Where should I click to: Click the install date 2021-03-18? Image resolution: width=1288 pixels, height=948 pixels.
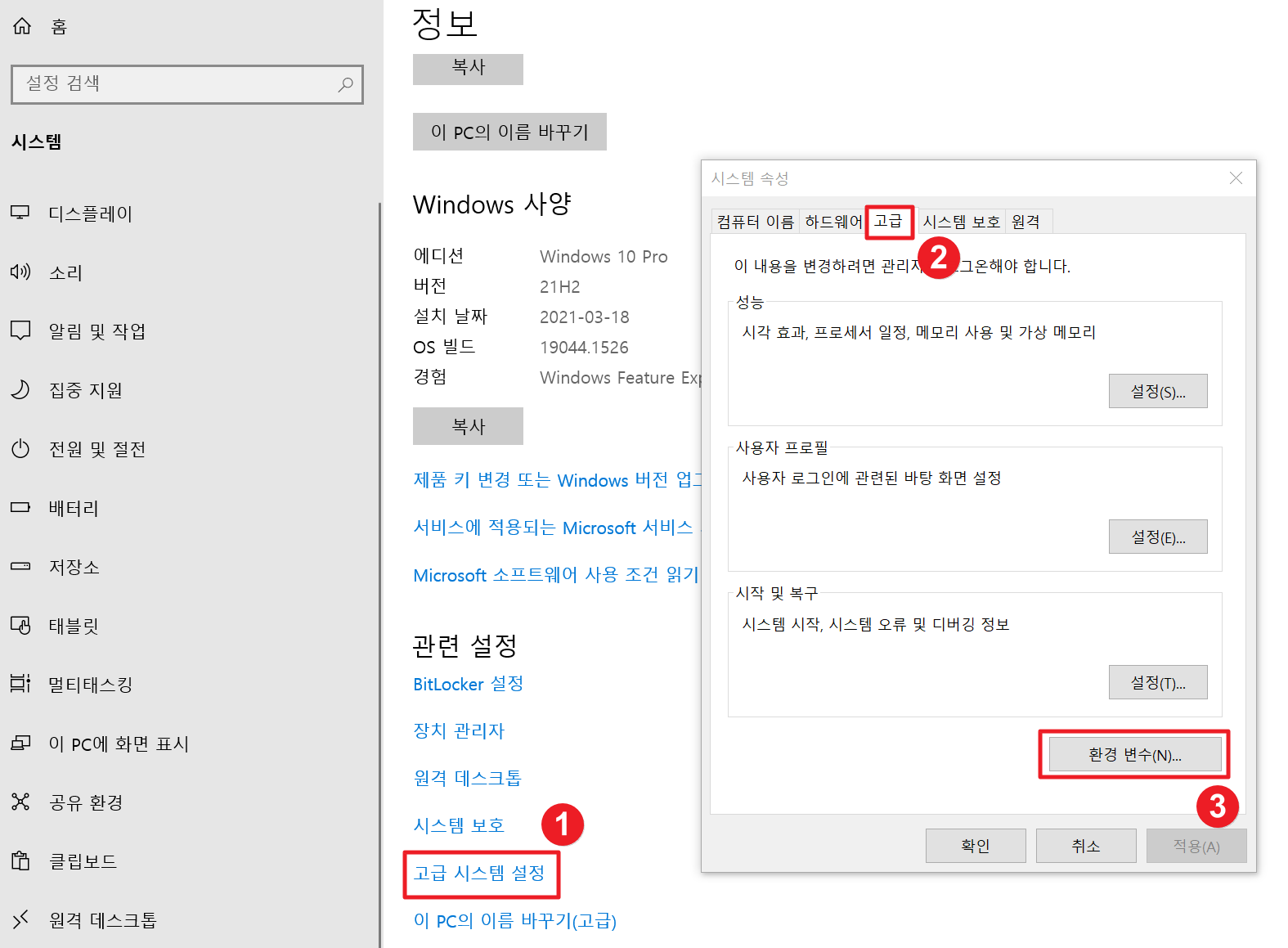tap(584, 317)
